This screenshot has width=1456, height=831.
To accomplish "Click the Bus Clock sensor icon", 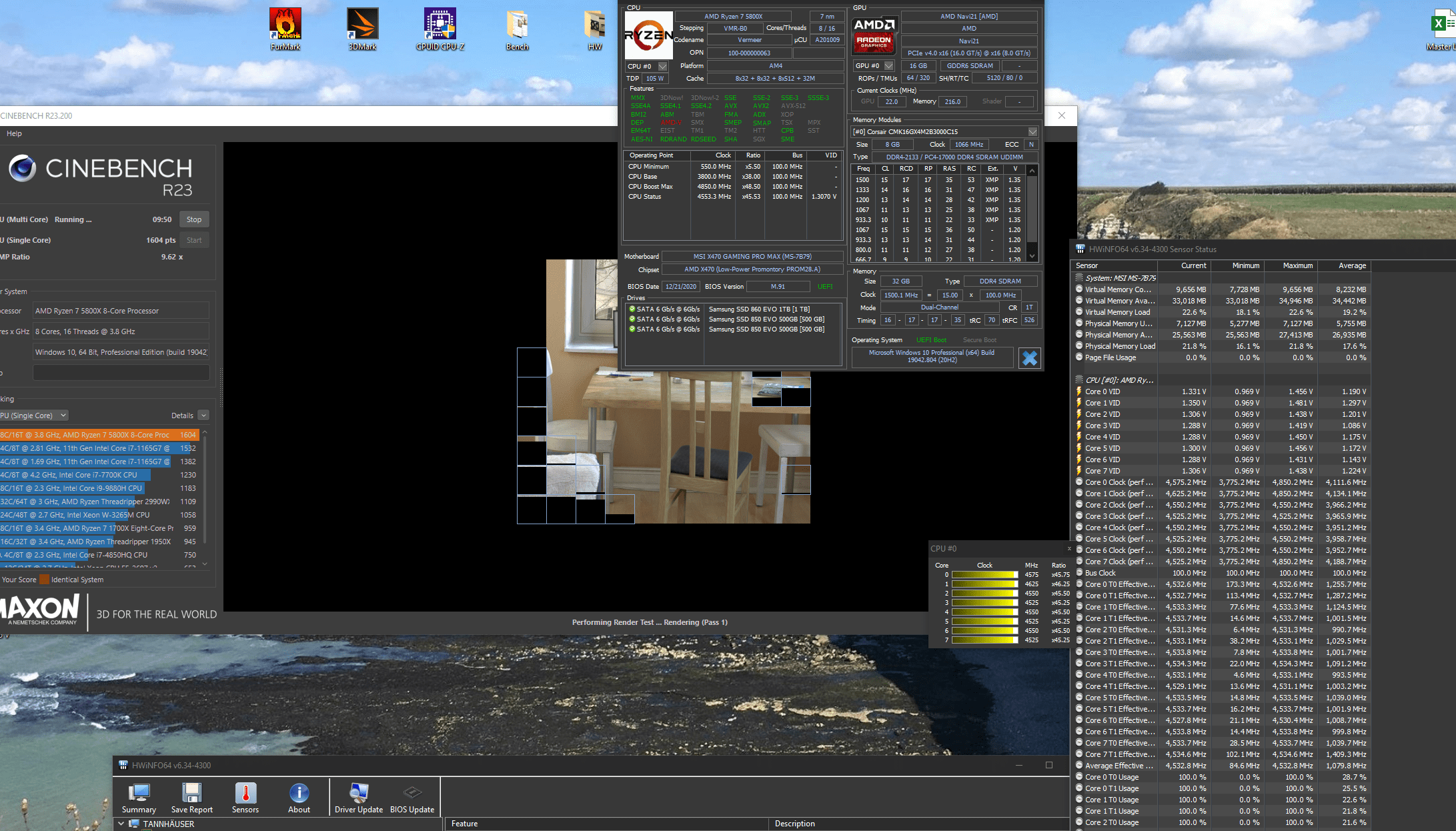I will click(x=1079, y=573).
